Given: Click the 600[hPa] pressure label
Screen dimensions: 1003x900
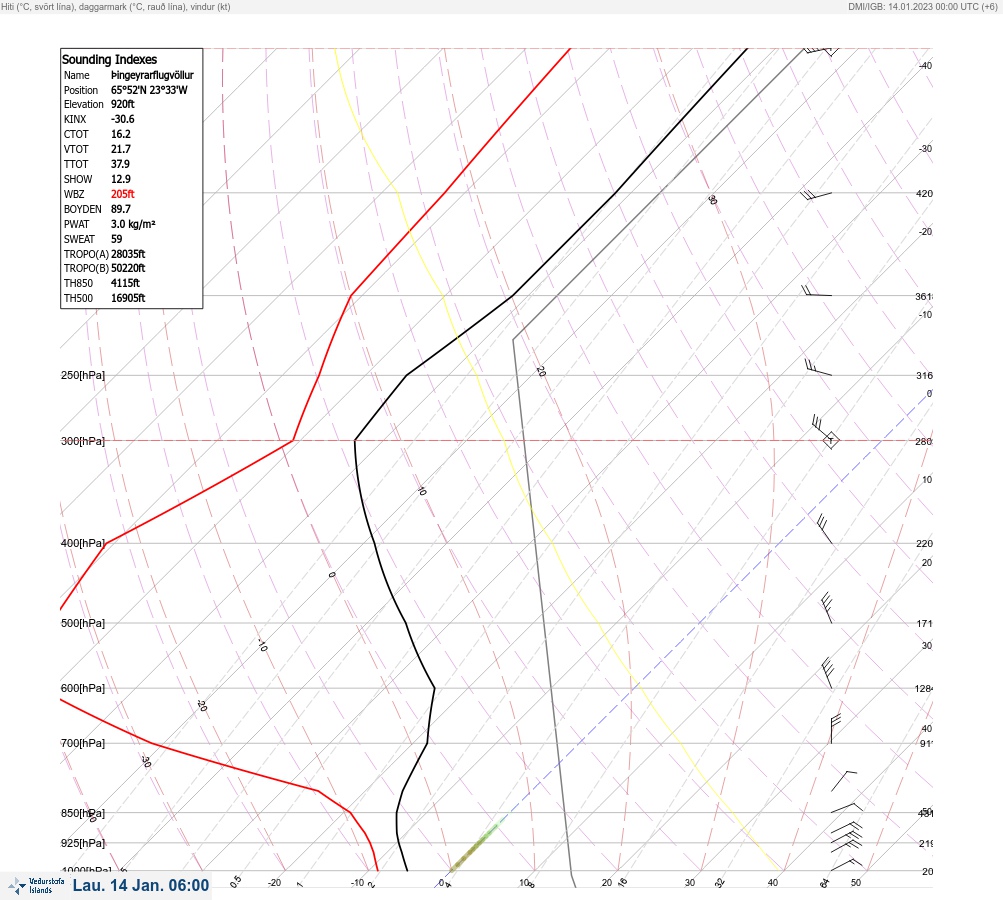Looking at the screenshot, I should pyautogui.click(x=83, y=688).
